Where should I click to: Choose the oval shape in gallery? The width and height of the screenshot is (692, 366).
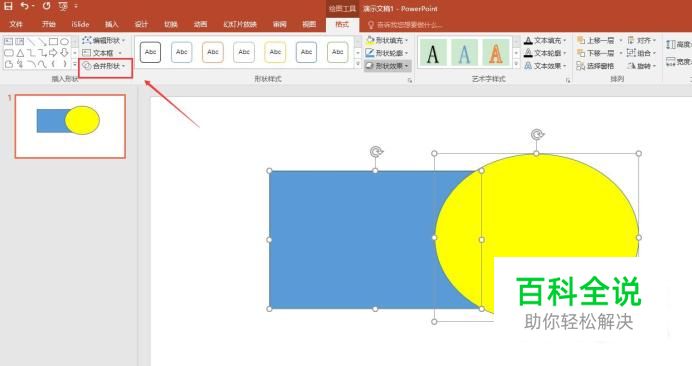pyautogui.click(x=64, y=42)
